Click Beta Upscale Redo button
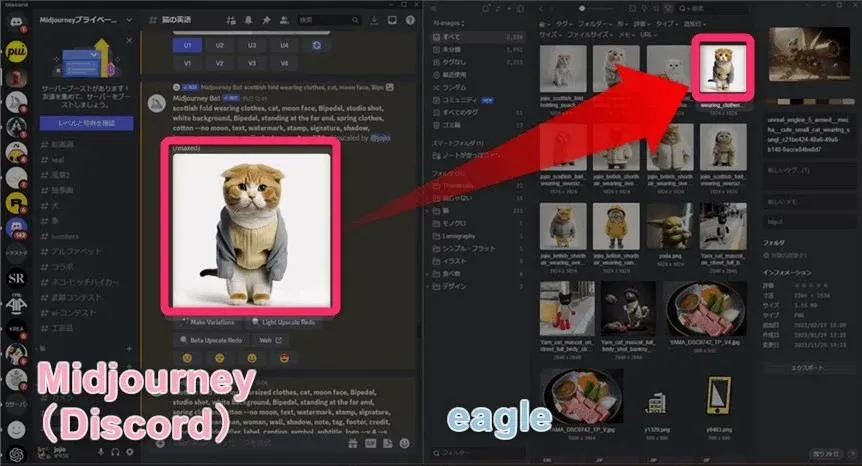The image size is (862, 466). pos(212,340)
